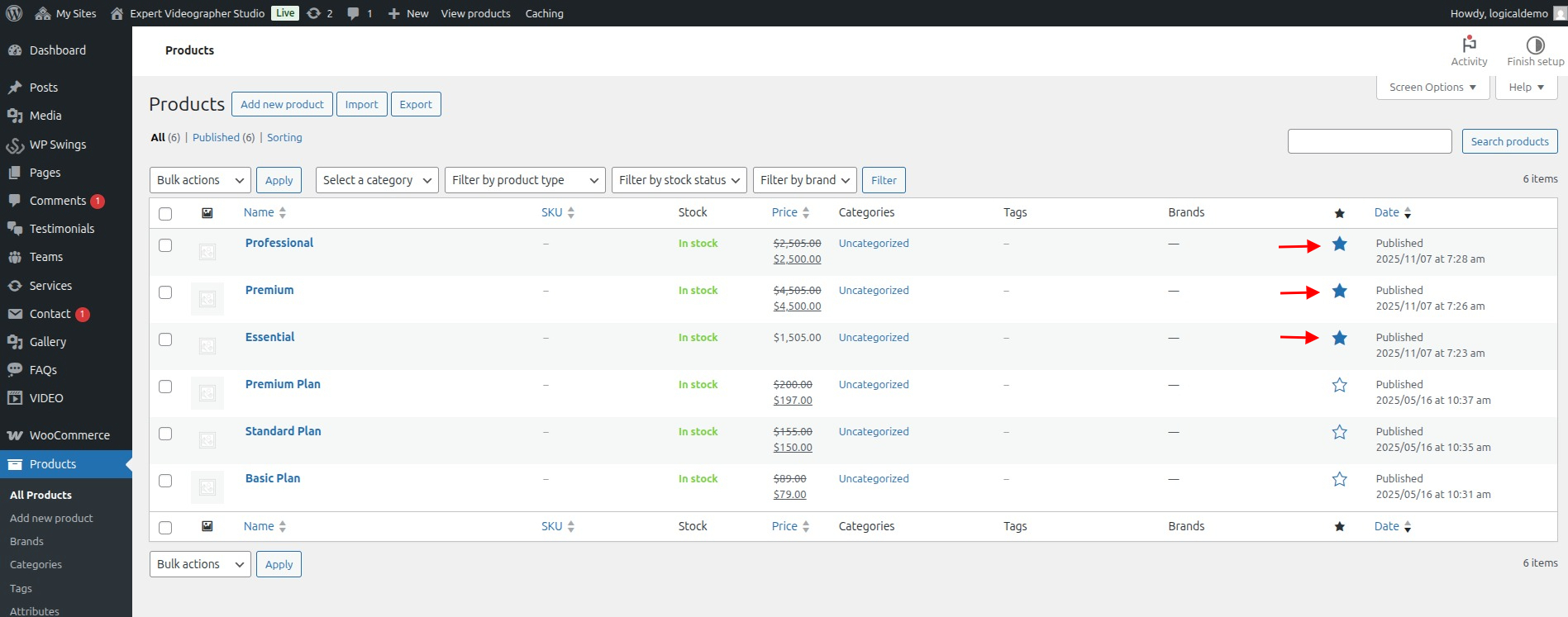Open the Activity panel icon
Image resolution: width=1568 pixels, height=617 pixels.
(x=1469, y=45)
